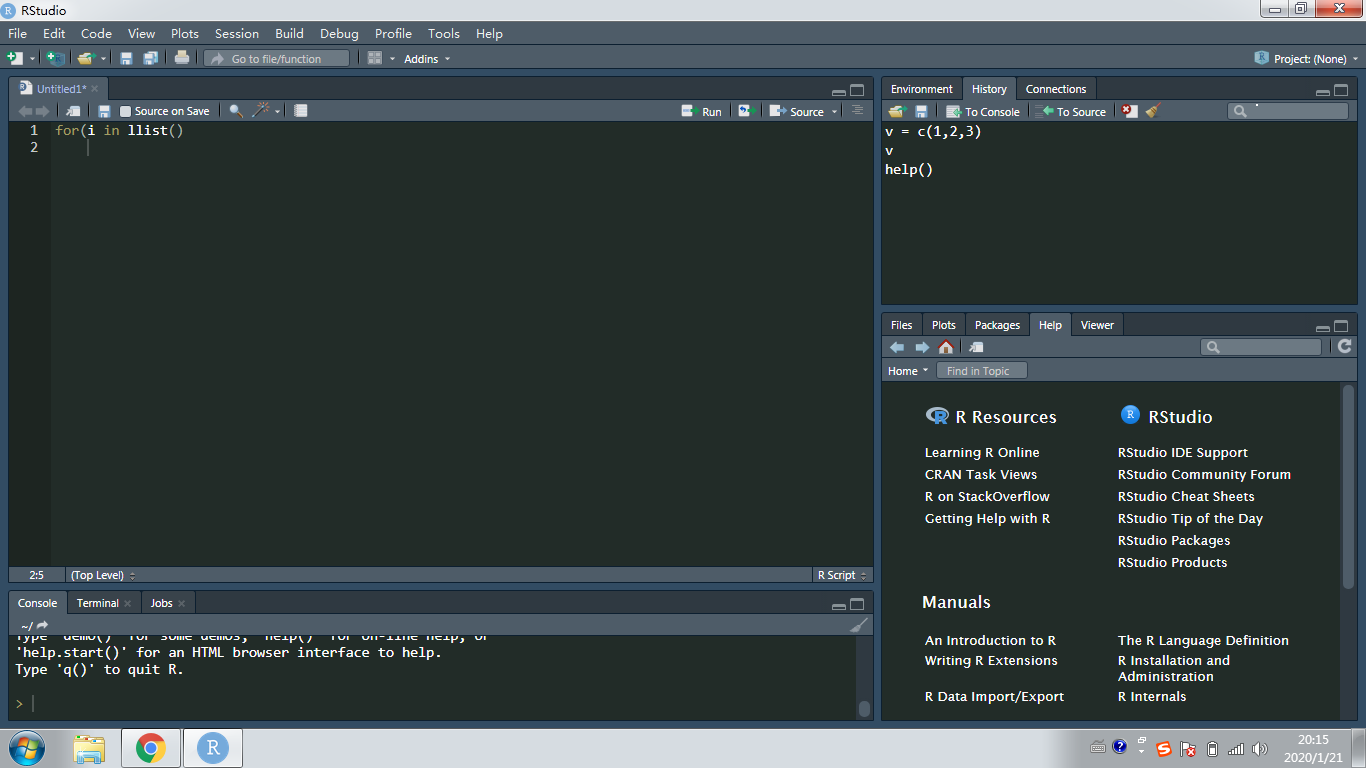Click the New File icon in main toolbar
Image resolution: width=1366 pixels, height=768 pixels.
click(15, 58)
